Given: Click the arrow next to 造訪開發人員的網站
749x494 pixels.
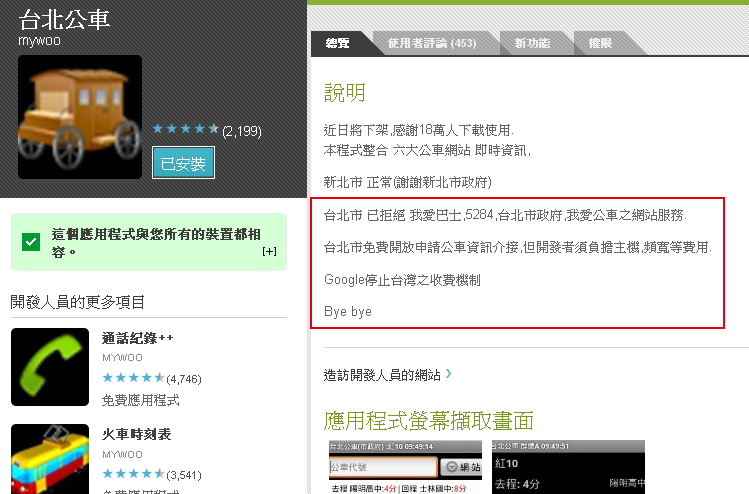Looking at the screenshot, I should click(x=448, y=374).
